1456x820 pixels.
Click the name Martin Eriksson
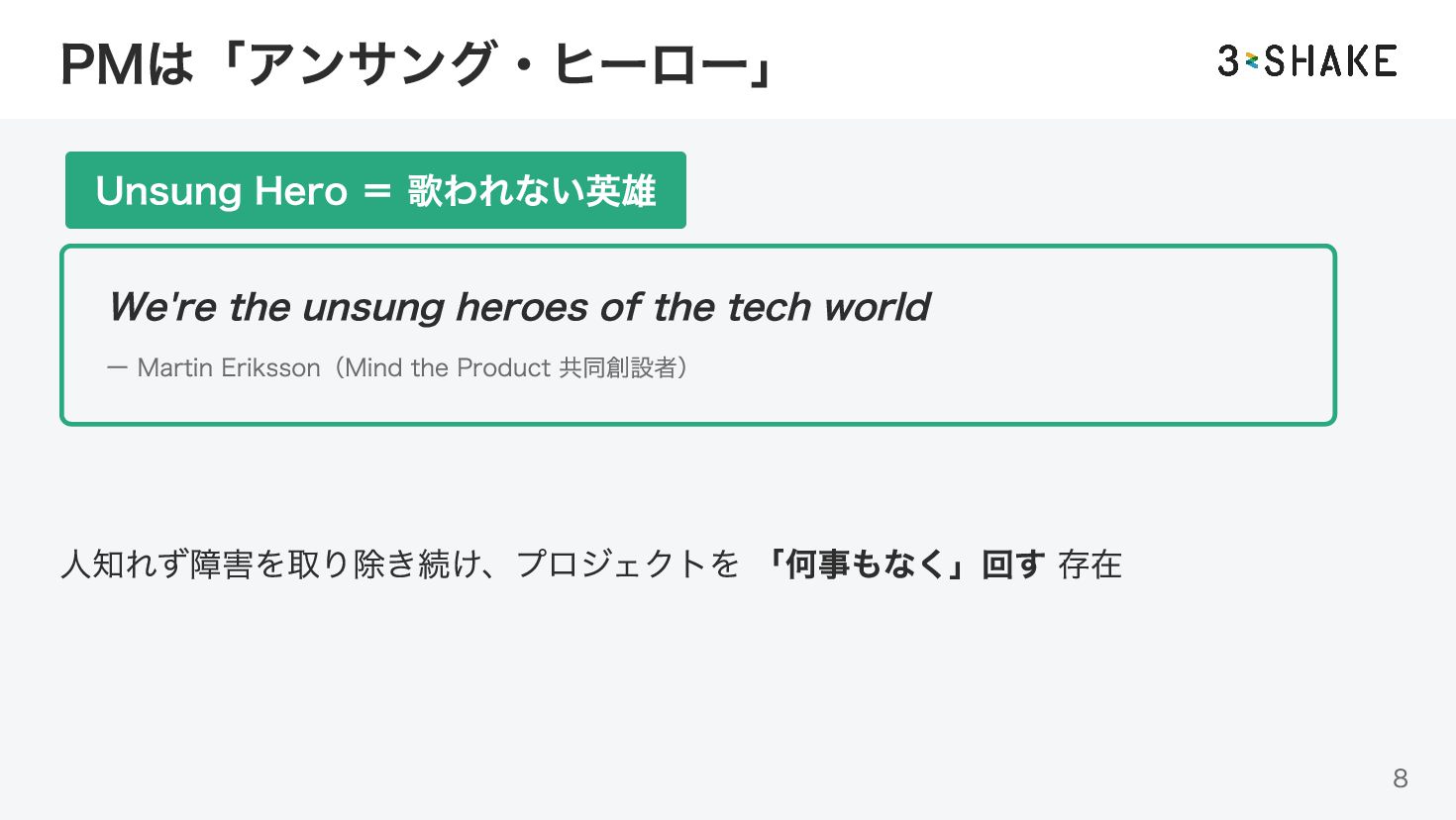pyautogui.click(x=229, y=368)
